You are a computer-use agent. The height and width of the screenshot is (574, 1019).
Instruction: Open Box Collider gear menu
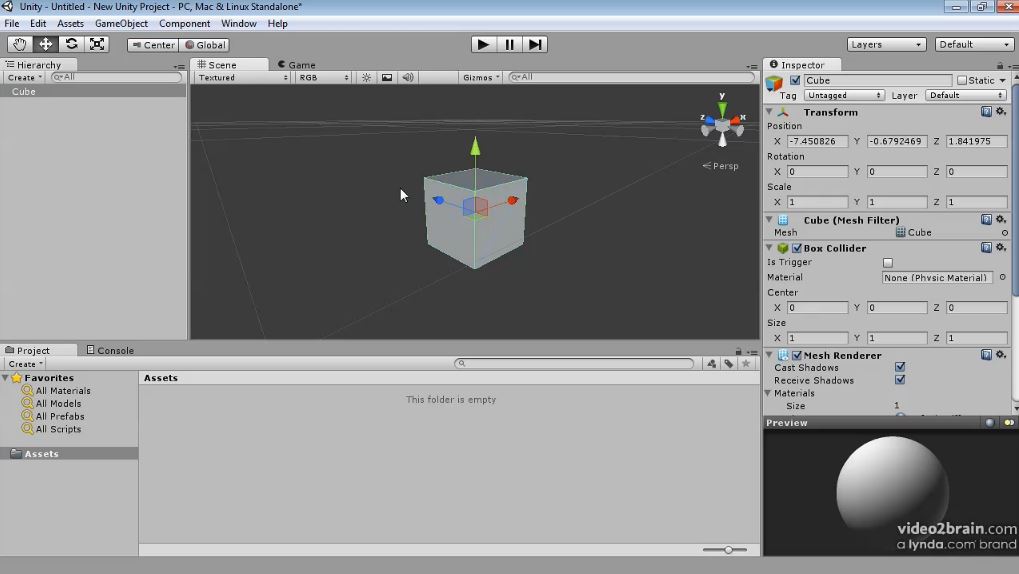[1001, 248]
